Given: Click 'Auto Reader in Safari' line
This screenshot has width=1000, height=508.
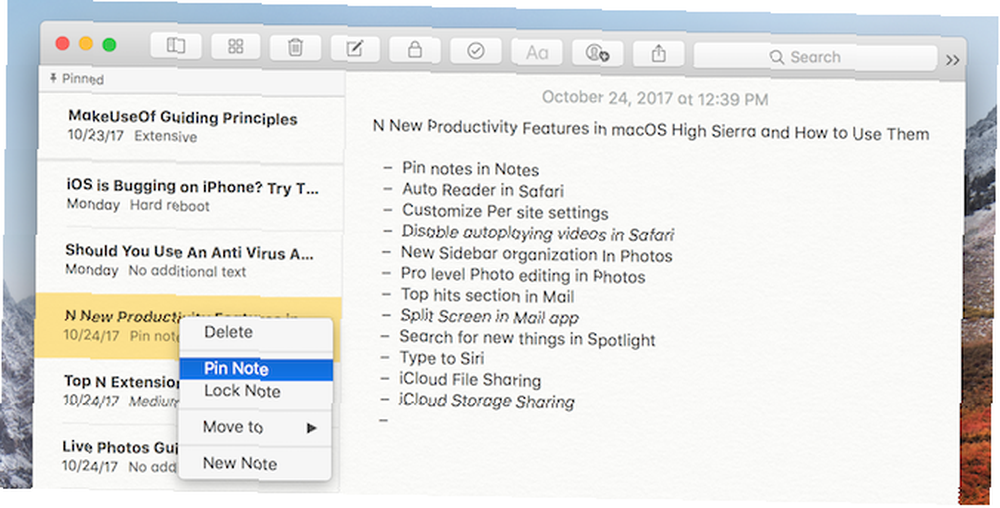Looking at the screenshot, I should tap(483, 190).
